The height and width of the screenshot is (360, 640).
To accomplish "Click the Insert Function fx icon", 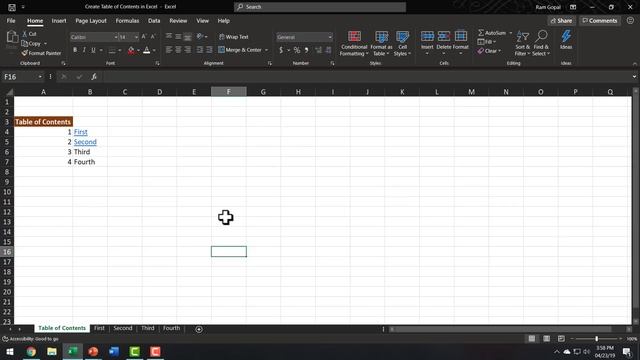I will coord(94,77).
